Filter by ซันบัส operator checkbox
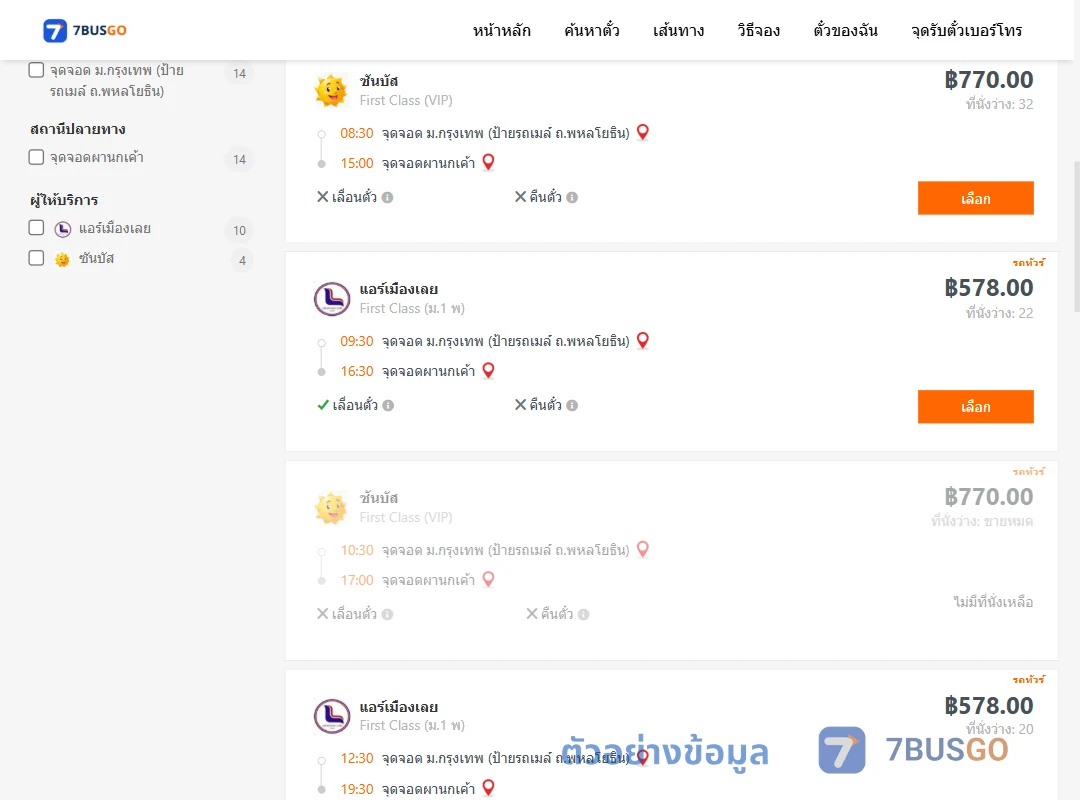The height and width of the screenshot is (800, 1080). click(x=37, y=258)
